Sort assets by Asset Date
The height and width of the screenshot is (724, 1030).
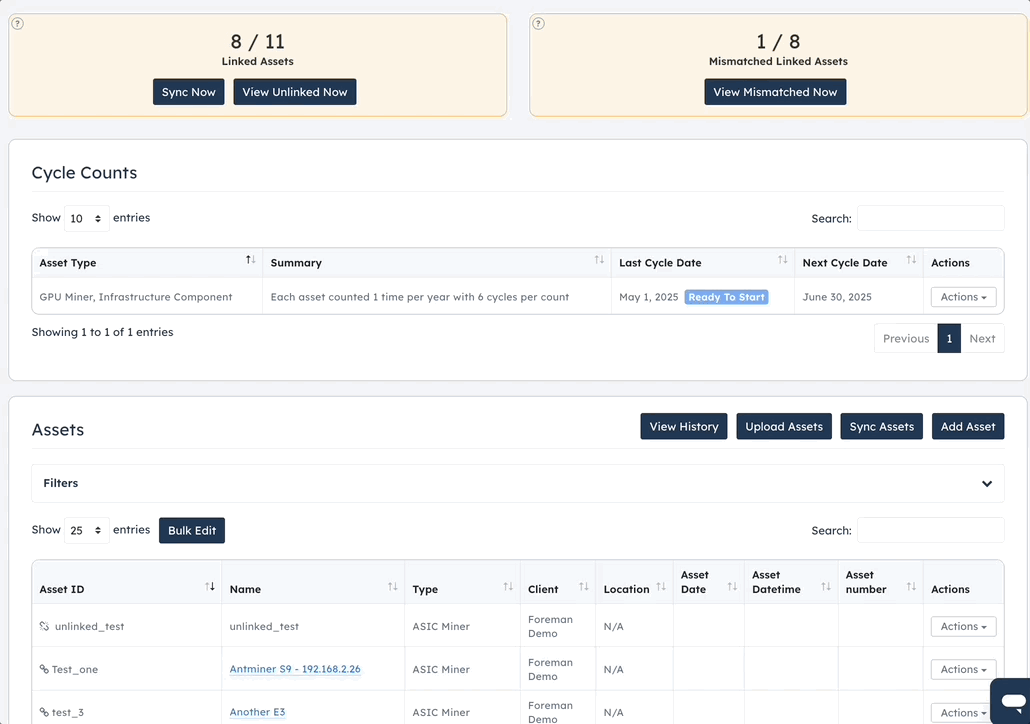(732, 587)
